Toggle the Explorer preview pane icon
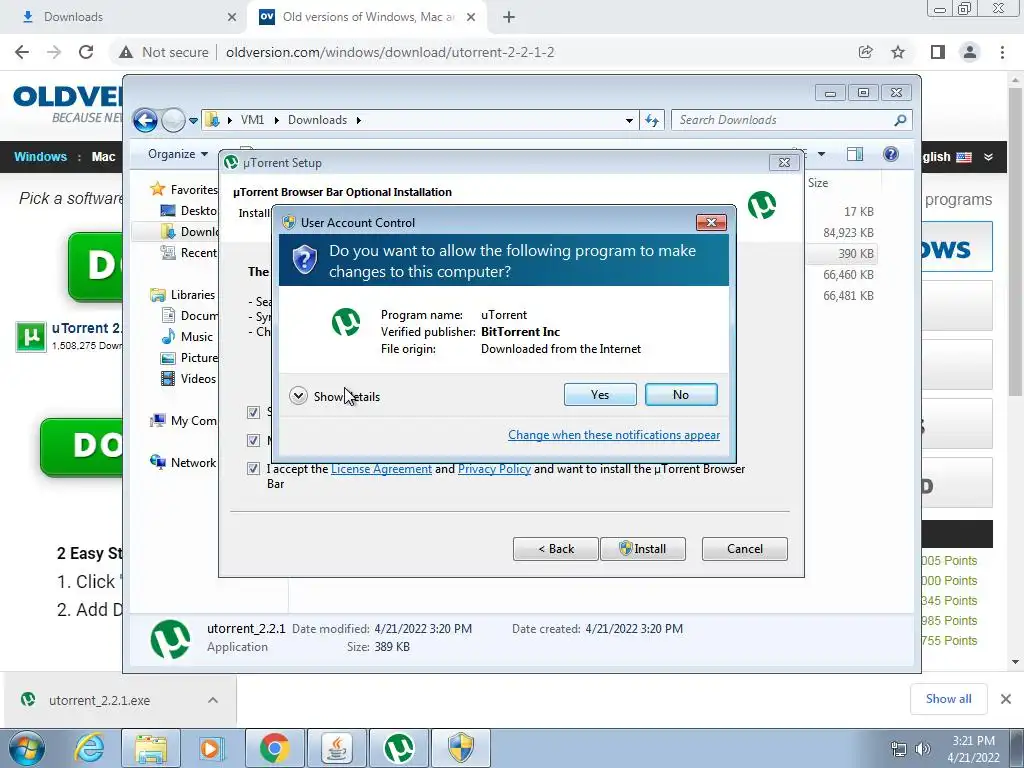Image resolution: width=1024 pixels, height=768 pixels. (x=855, y=154)
